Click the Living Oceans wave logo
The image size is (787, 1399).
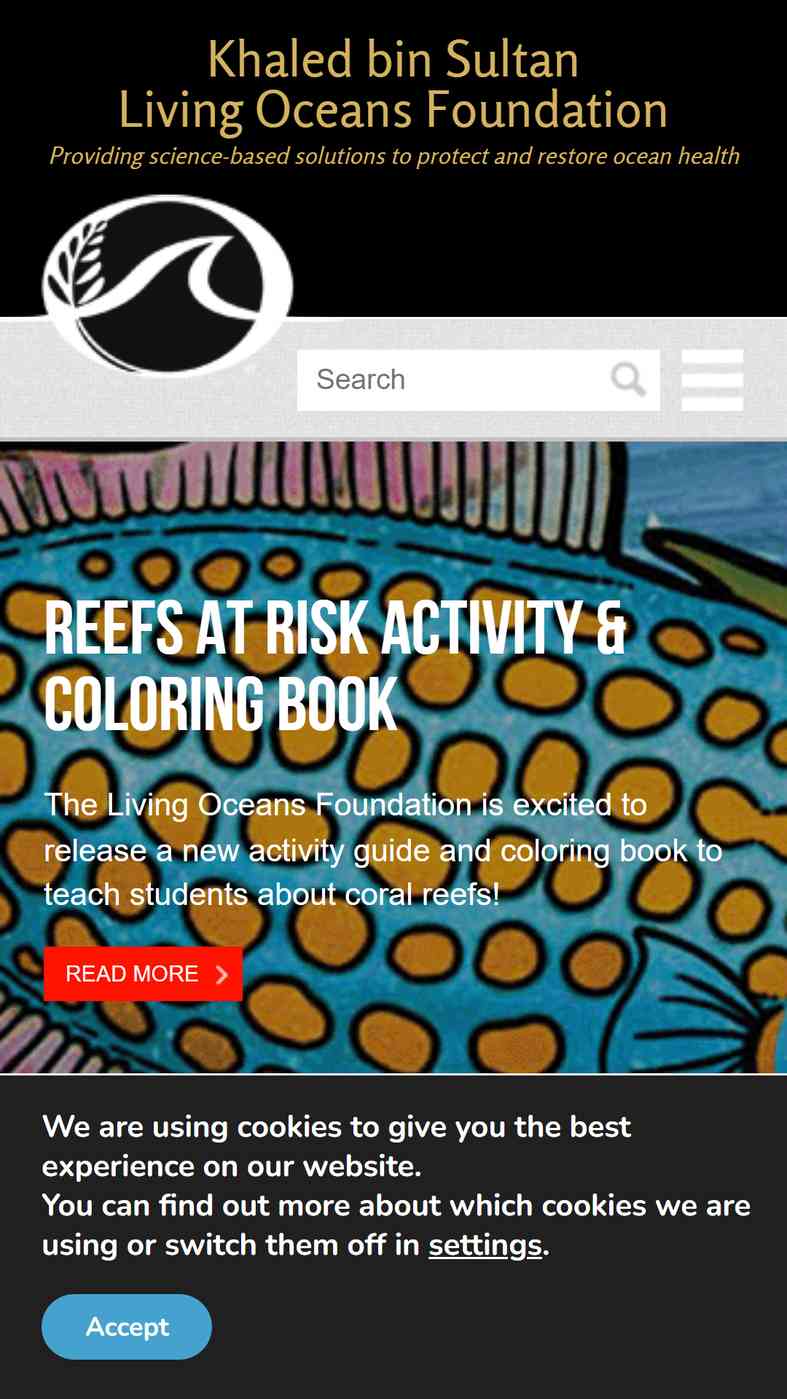168,284
